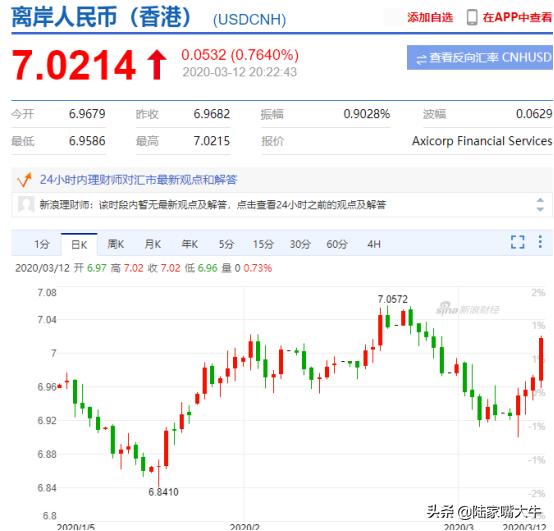Click the 波幅 value 0.0629
The image size is (554, 531).
(x=534, y=114)
